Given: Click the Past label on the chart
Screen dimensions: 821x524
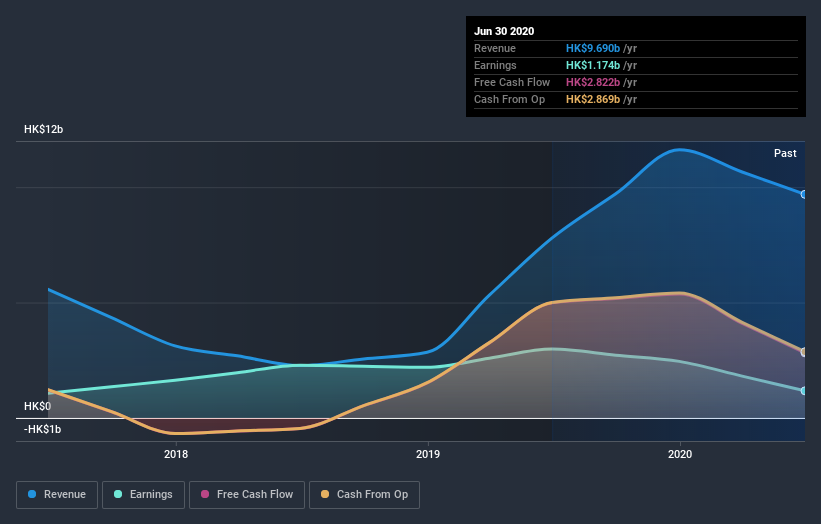Looking at the screenshot, I should [785, 153].
